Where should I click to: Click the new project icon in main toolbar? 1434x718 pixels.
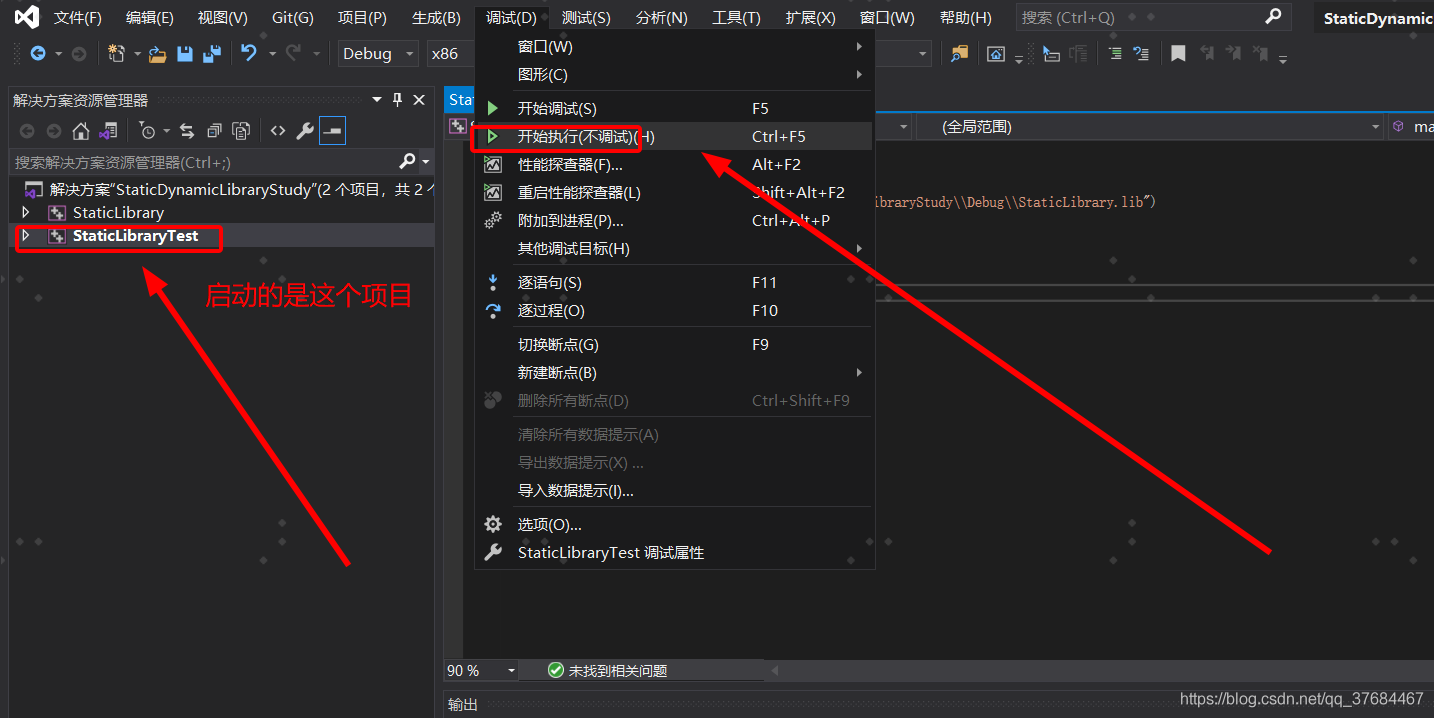coord(116,54)
